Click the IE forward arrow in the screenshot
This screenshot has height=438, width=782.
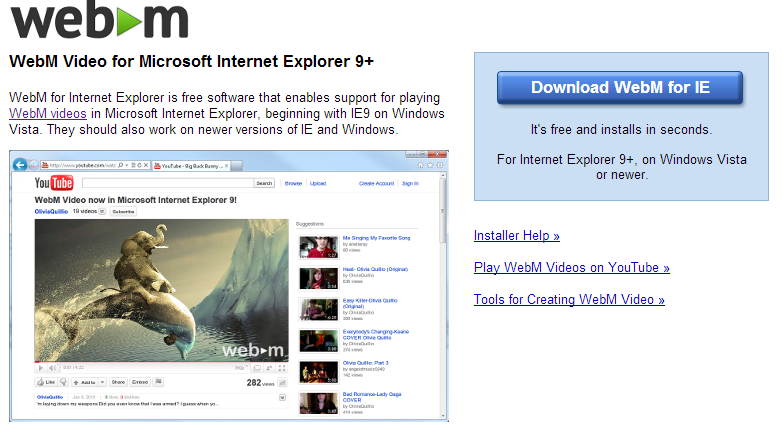(x=33, y=165)
